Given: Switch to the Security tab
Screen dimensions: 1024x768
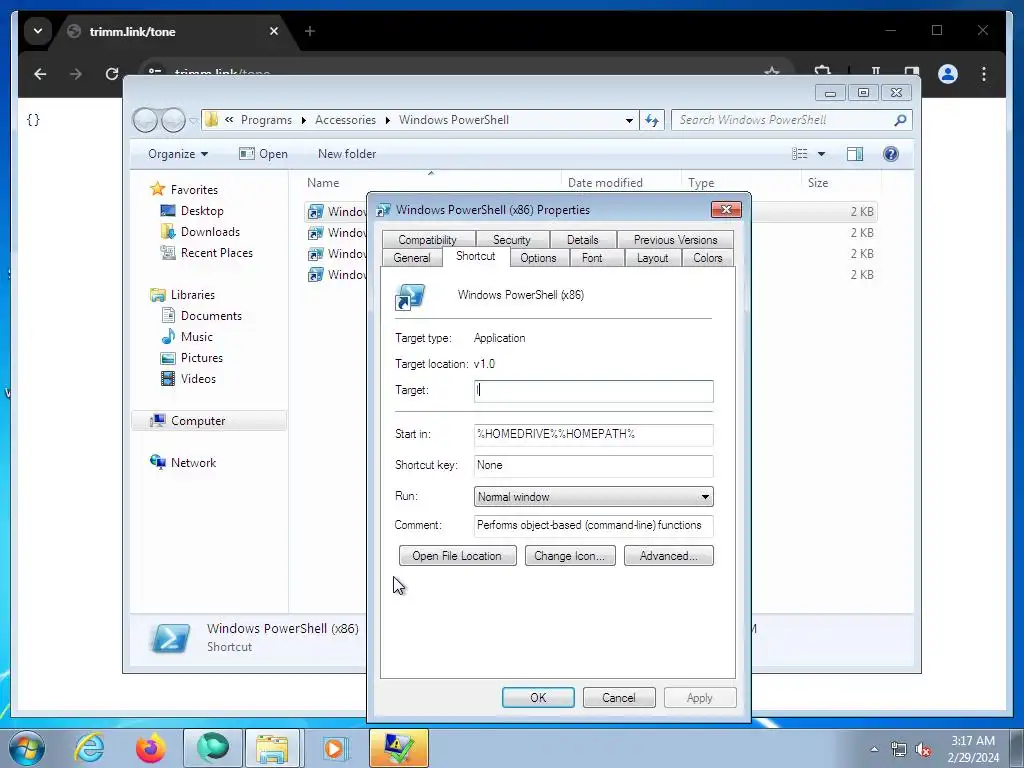Looking at the screenshot, I should point(512,240).
